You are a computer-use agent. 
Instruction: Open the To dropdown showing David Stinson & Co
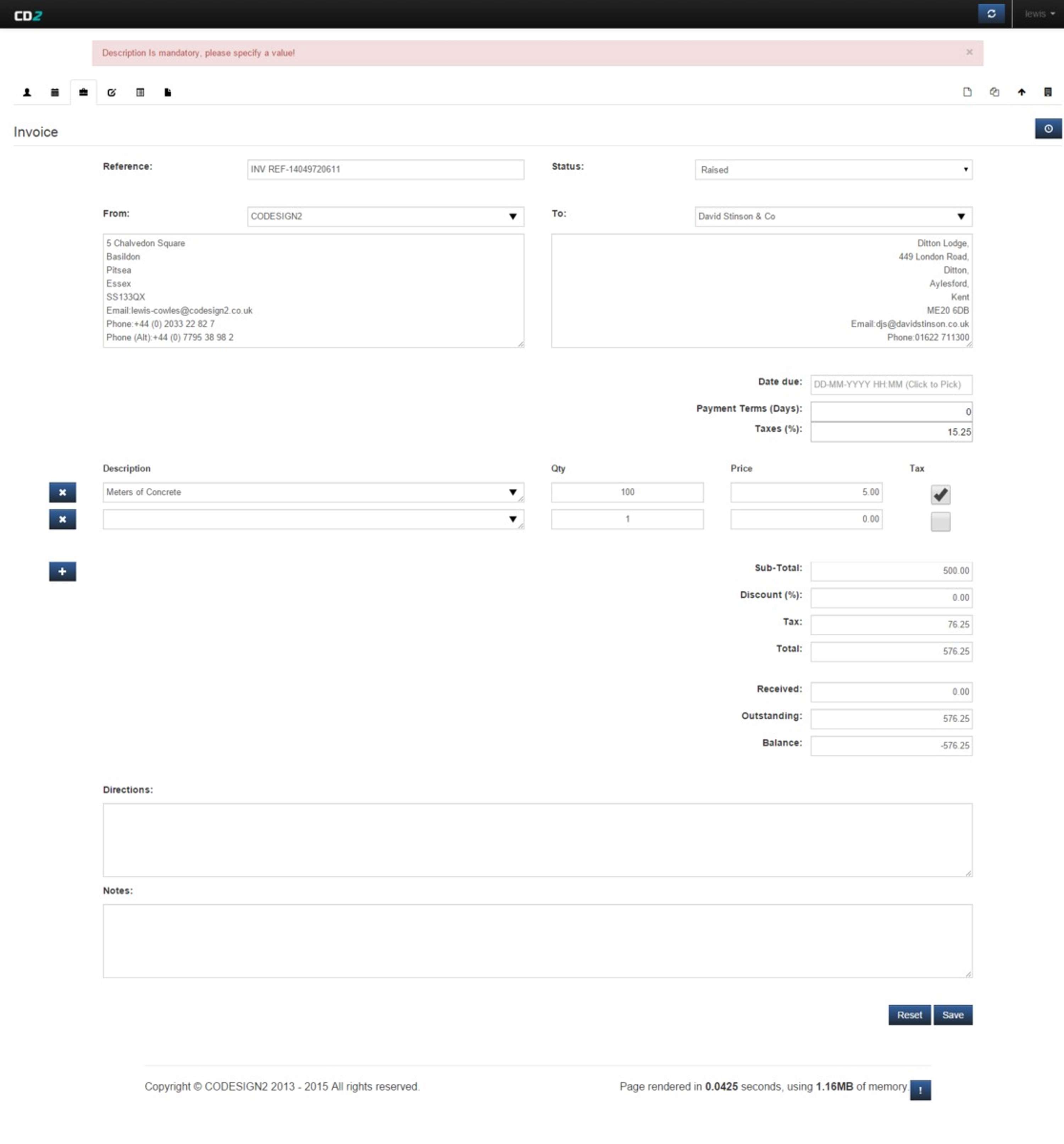[833, 216]
